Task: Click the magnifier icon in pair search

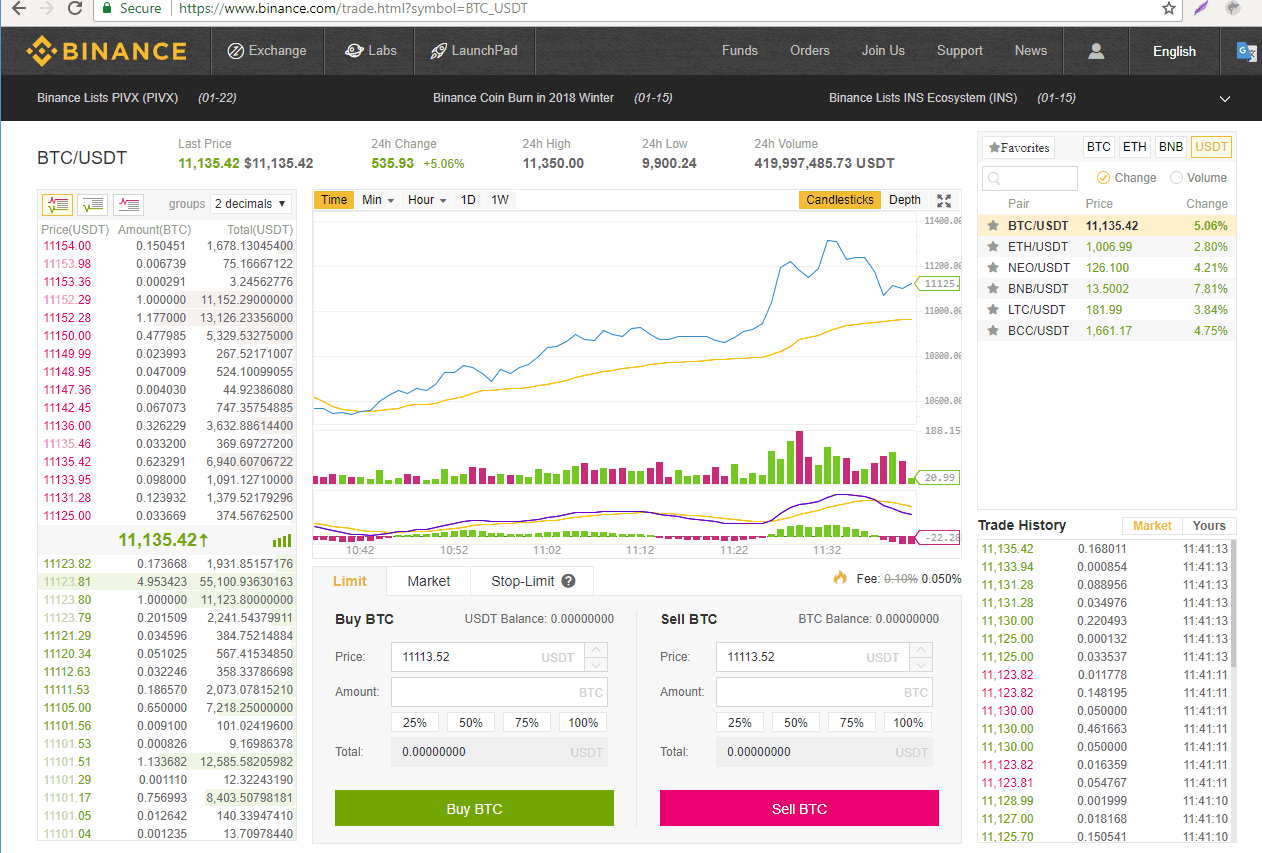Action: (994, 179)
